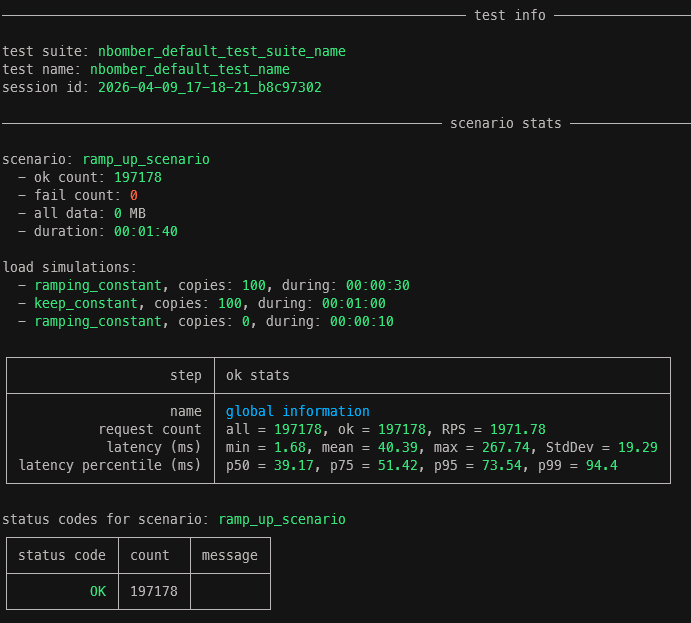Select the during value 00:00:30
The image size is (691, 623).
point(377,285)
